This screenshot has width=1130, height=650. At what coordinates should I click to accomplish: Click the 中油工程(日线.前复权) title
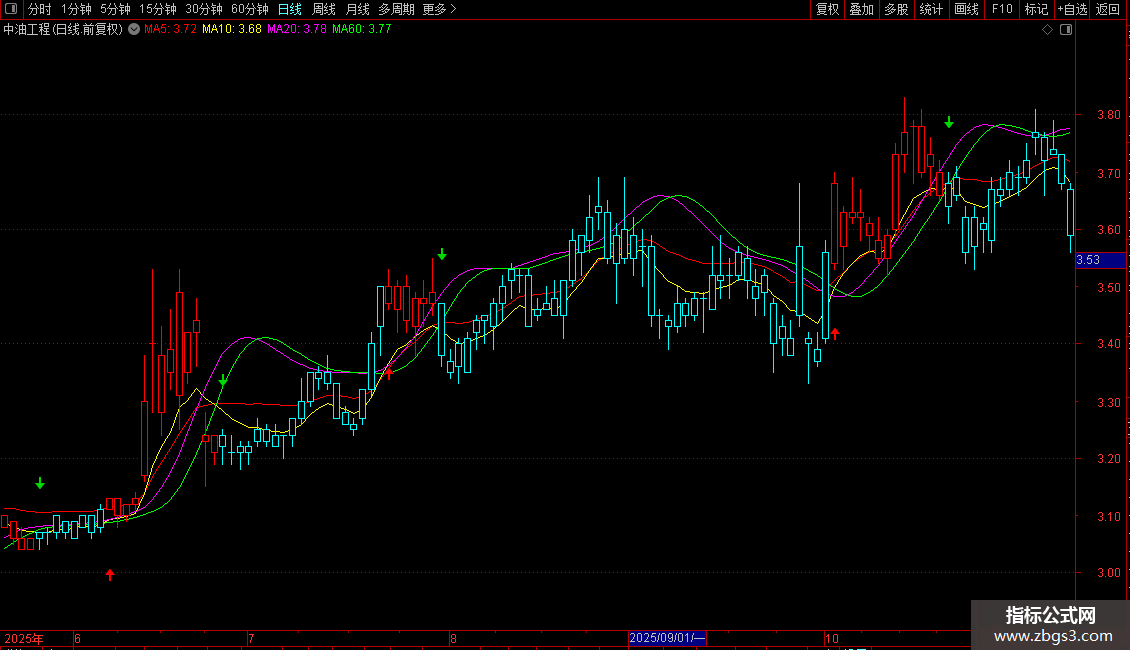click(63, 30)
